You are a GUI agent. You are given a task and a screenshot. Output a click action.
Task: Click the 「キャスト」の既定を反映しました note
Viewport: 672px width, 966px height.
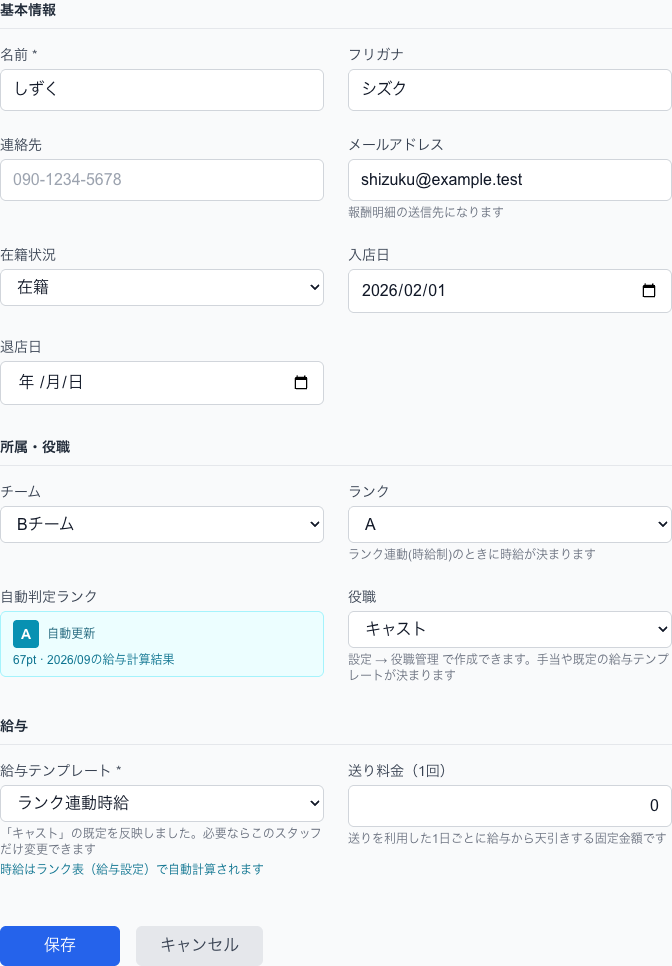[161, 841]
